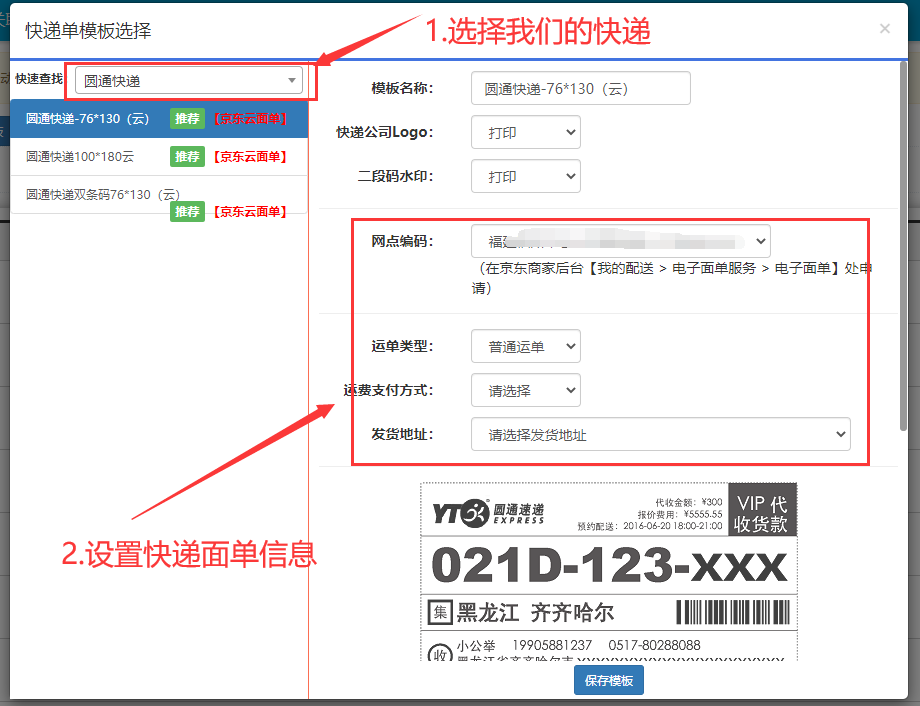Click recipient name 小公举 in preview
The height and width of the screenshot is (706, 920).
pos(476,646)
